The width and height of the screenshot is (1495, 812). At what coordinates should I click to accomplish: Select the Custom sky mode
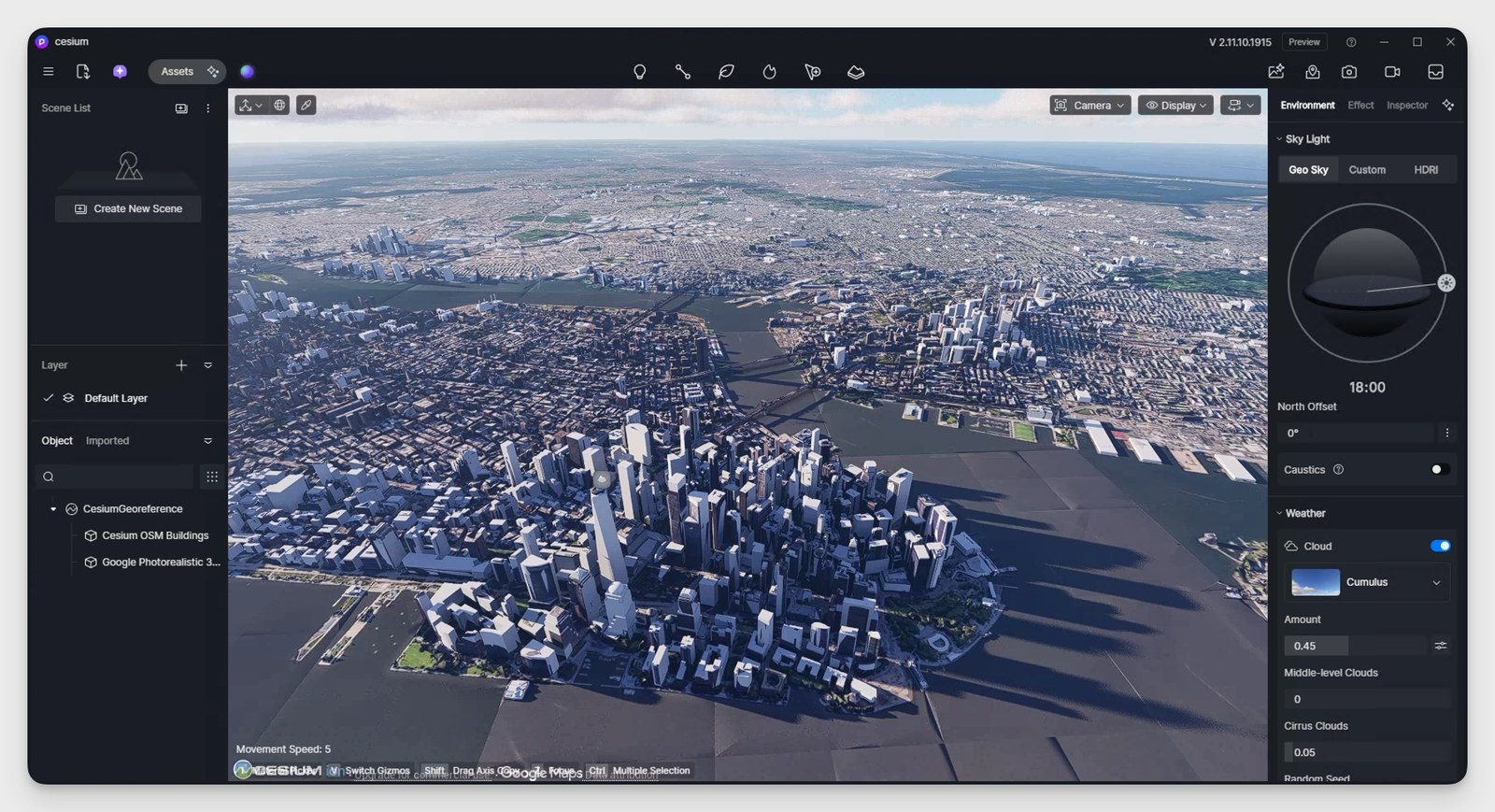(1367, 170)
